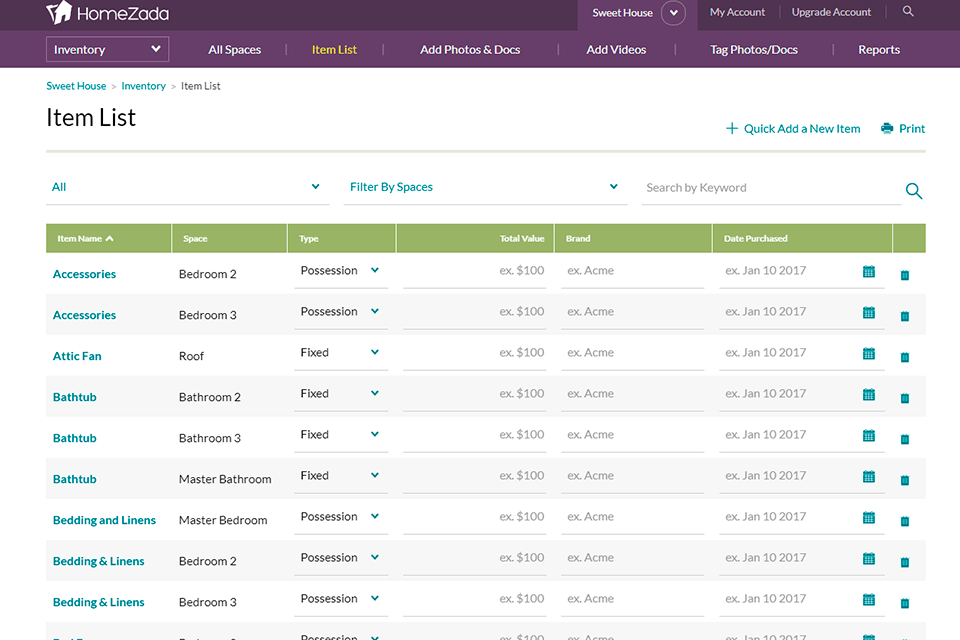The width and height of the screenshot is (960, 640).
Task: Delete the Bathtub Bathroom 3 item
Action: pos(905,439)
